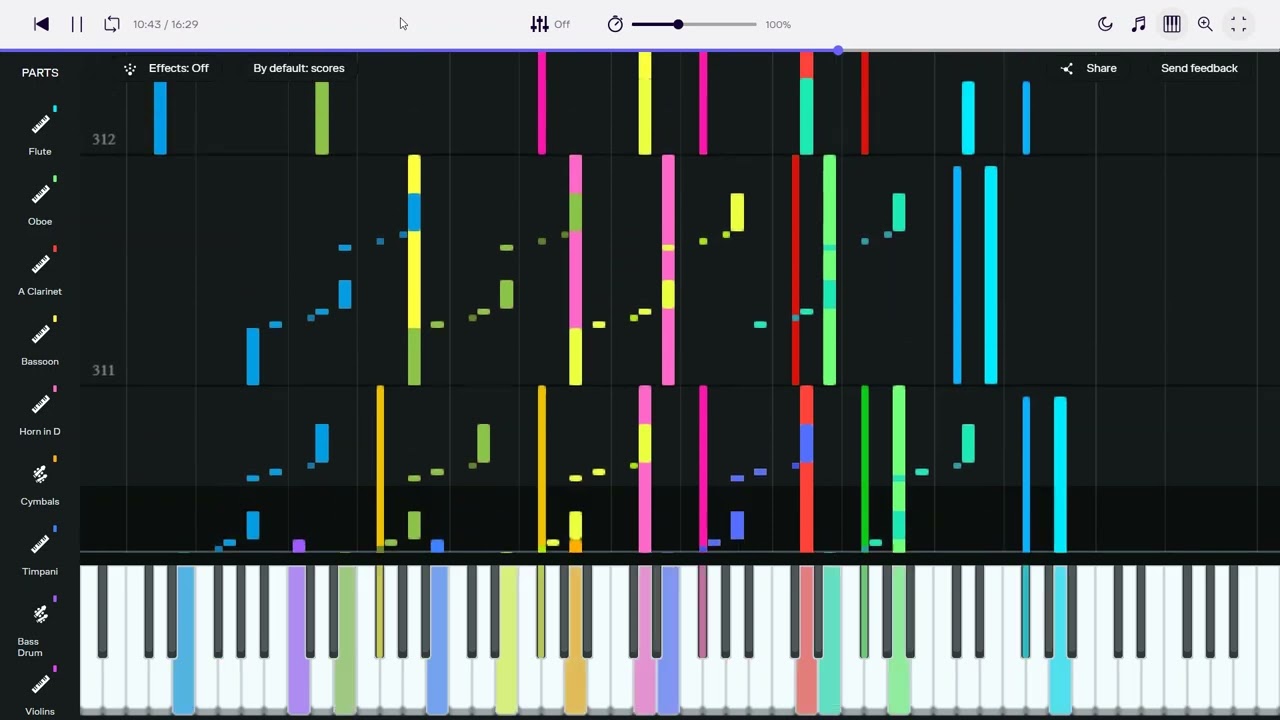This screenshot has height=720, width=1280.
Task: Switch to sheet music note view
Action: 1138,24
